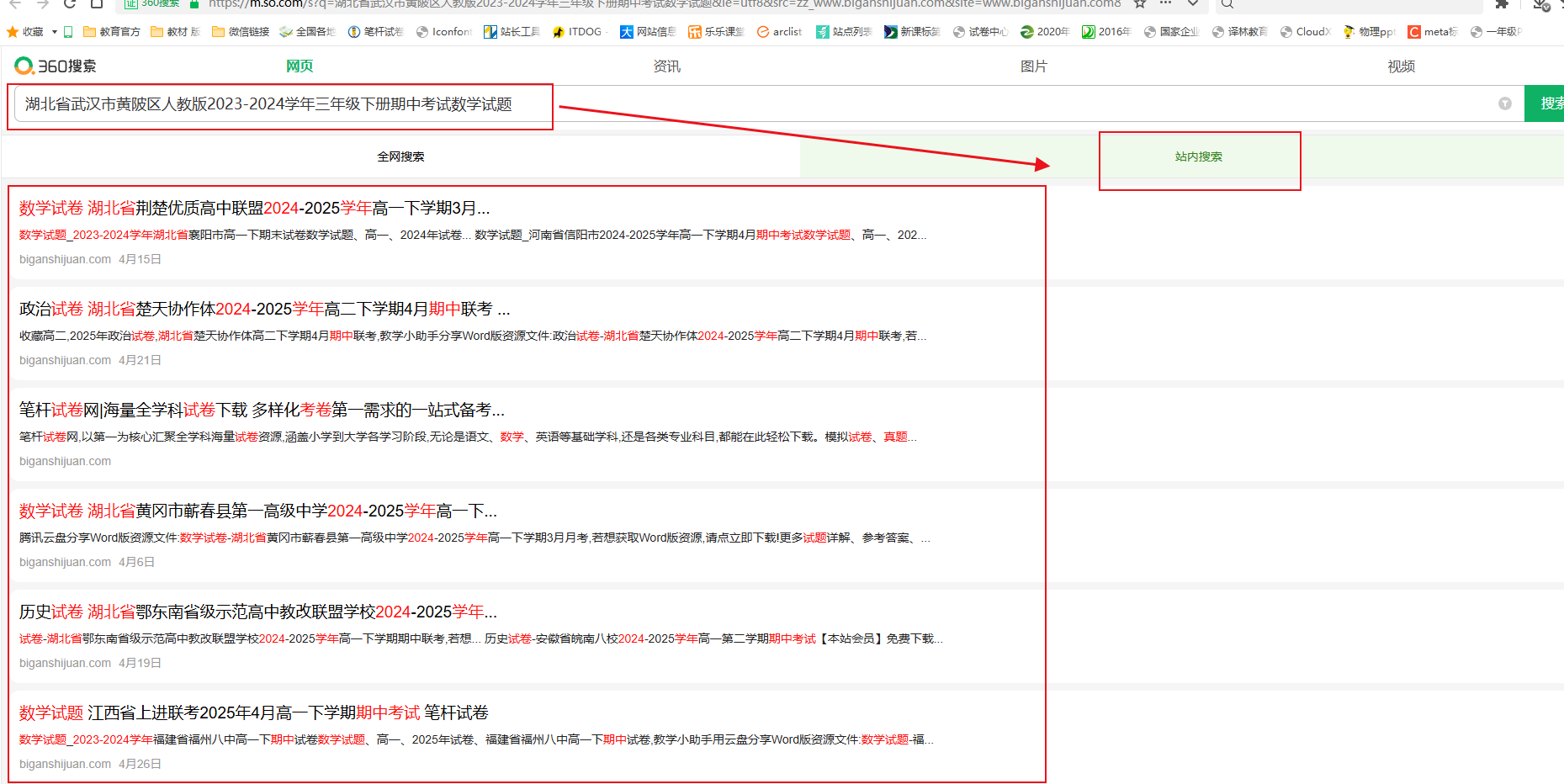Open the Iconfont bookmark
Screen dimensions: 1564x784
pos(444,32)
